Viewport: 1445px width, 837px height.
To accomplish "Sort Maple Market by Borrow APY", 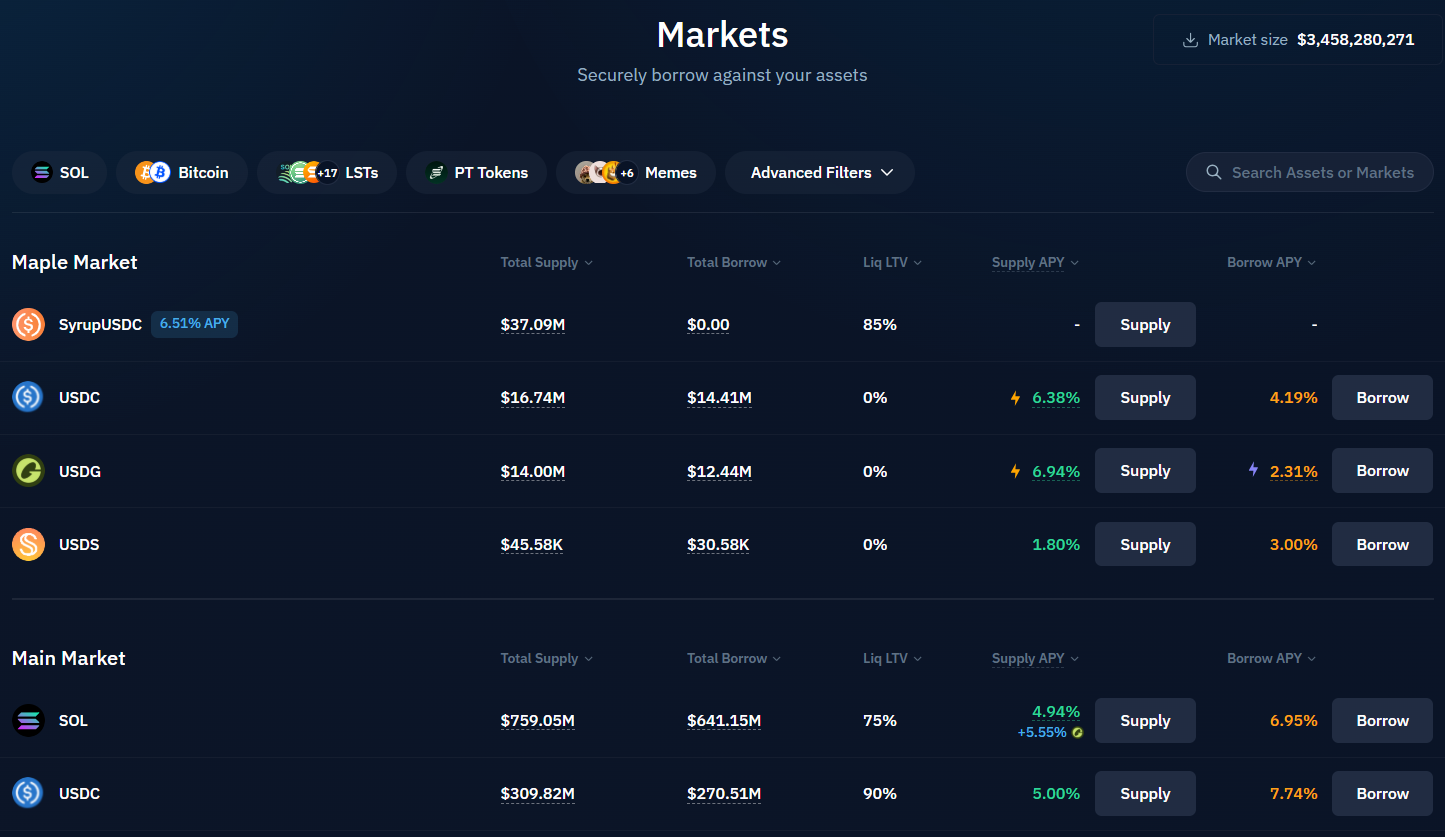I will (x=1271, y=262).
